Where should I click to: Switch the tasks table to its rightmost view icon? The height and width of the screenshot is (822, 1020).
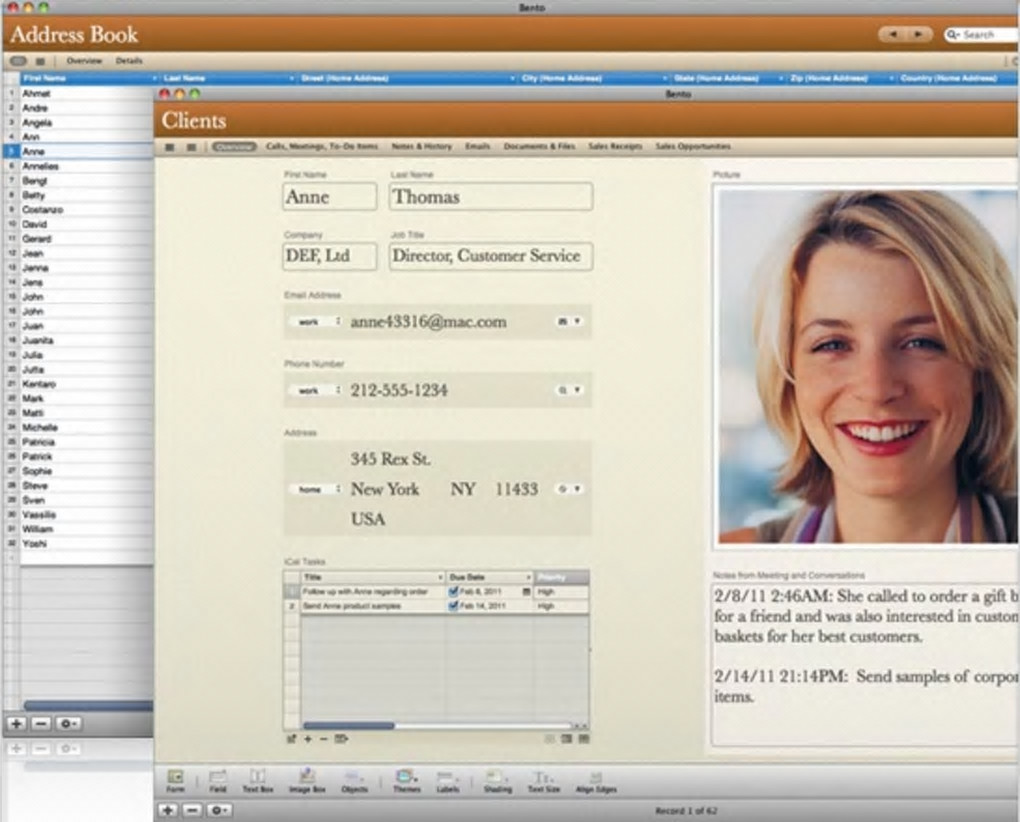[x=584, y=739]
